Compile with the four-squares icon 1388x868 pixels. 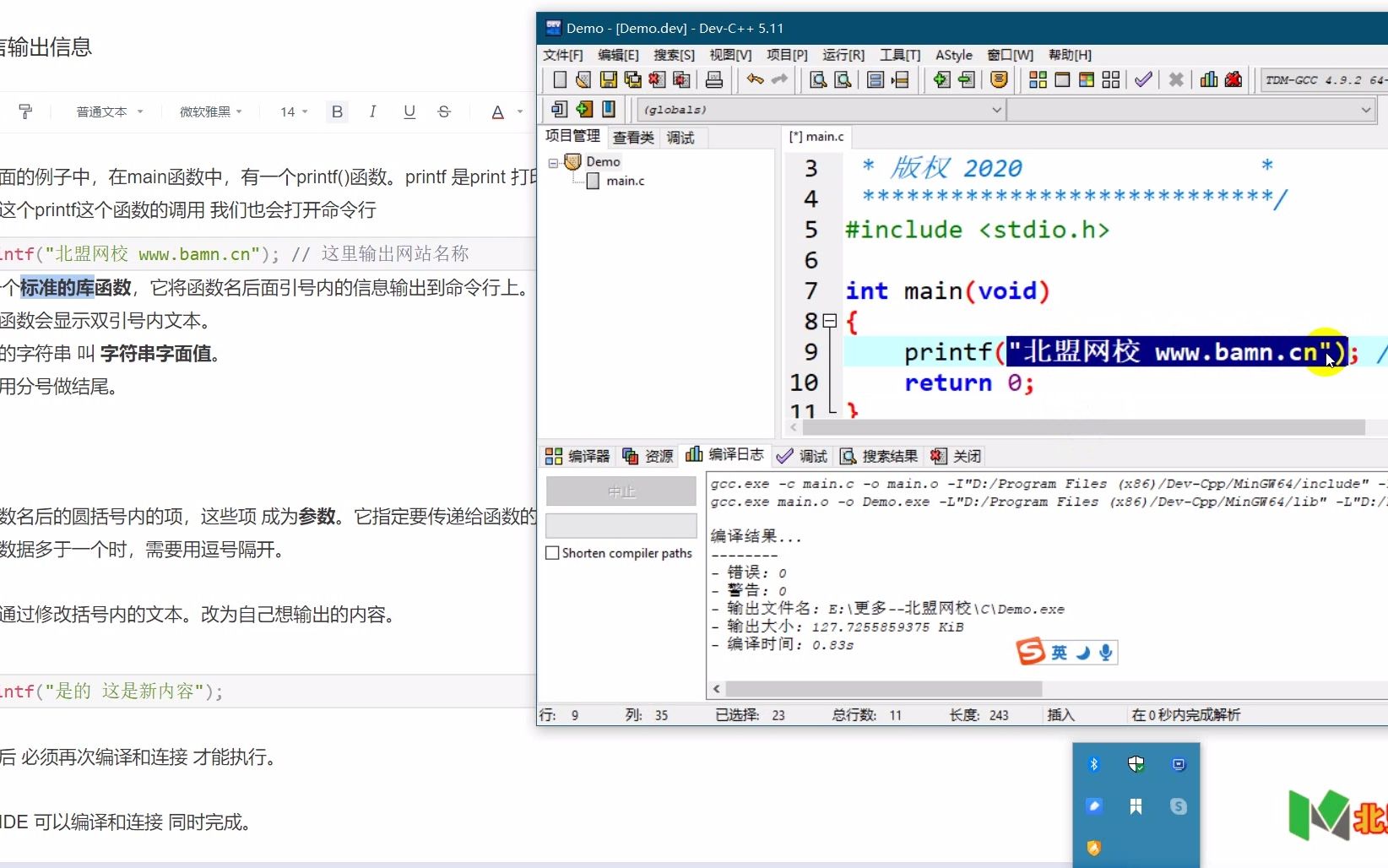point(1038,79)
